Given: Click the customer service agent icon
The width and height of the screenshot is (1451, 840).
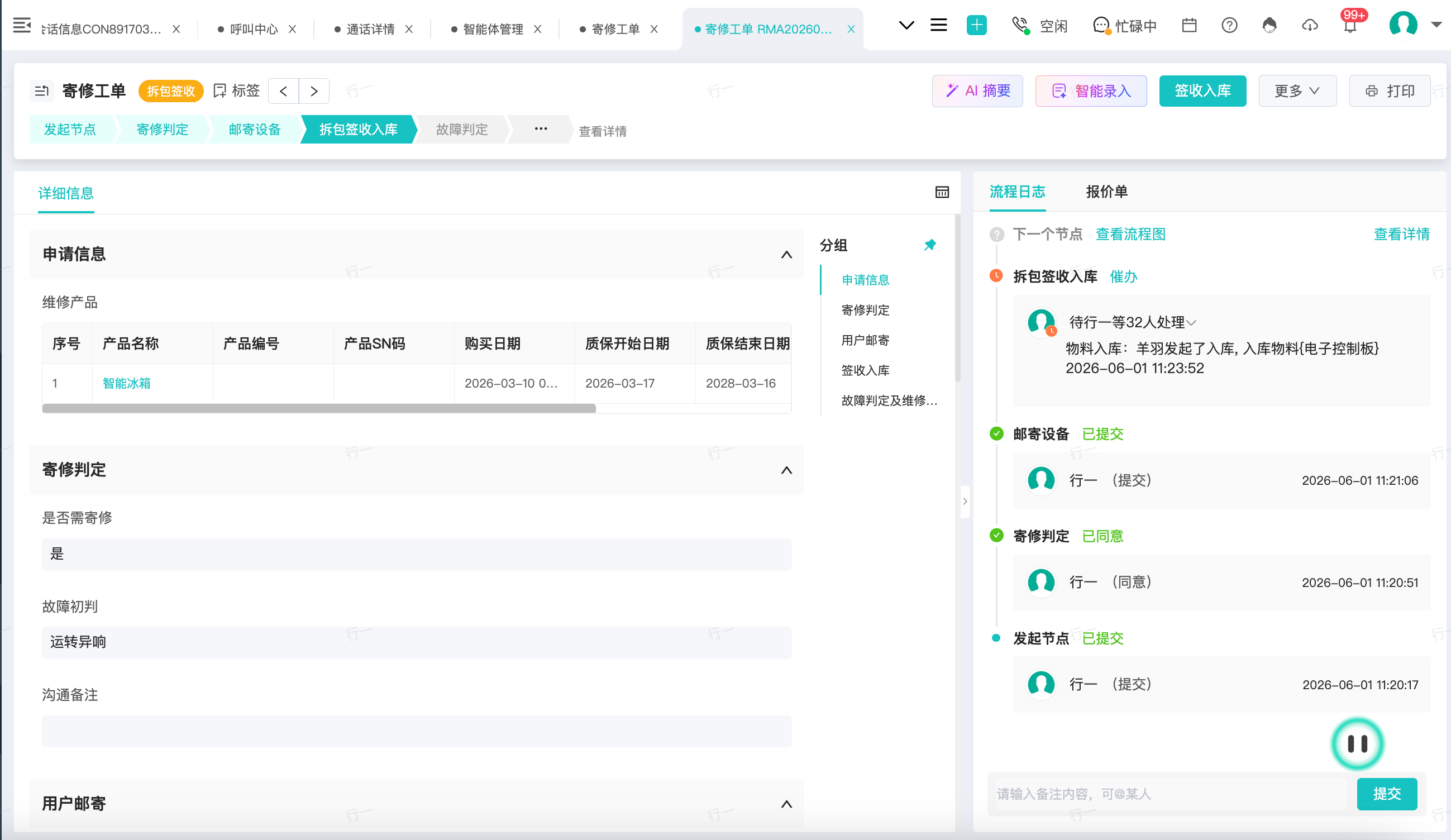Looking at the screenshot, I should (1269, 25).
